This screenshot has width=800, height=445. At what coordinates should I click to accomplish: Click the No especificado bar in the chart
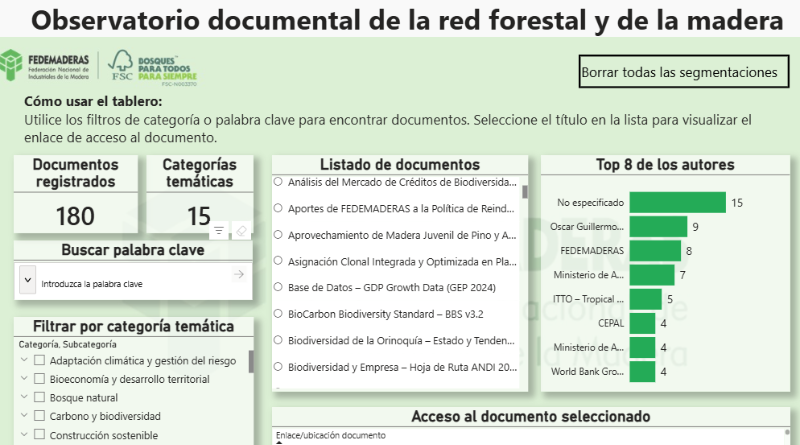point(676,203)
